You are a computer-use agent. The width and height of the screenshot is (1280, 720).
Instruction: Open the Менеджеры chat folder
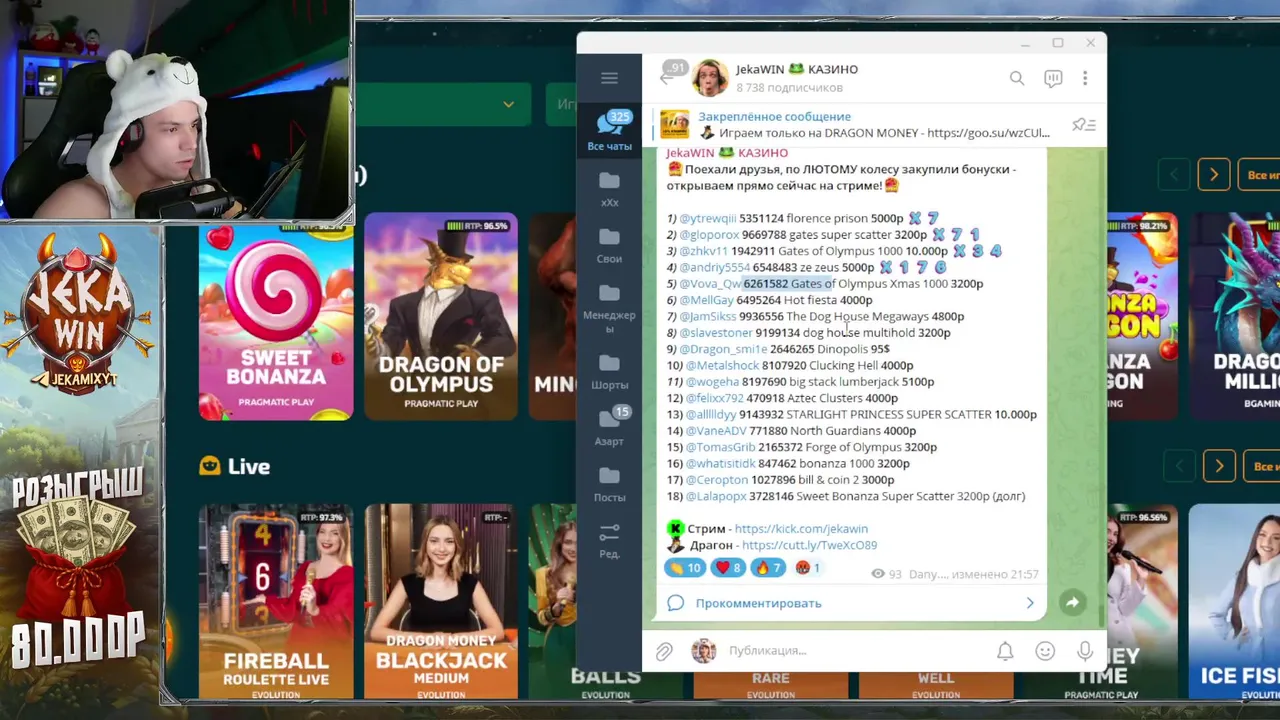(609, 308)
